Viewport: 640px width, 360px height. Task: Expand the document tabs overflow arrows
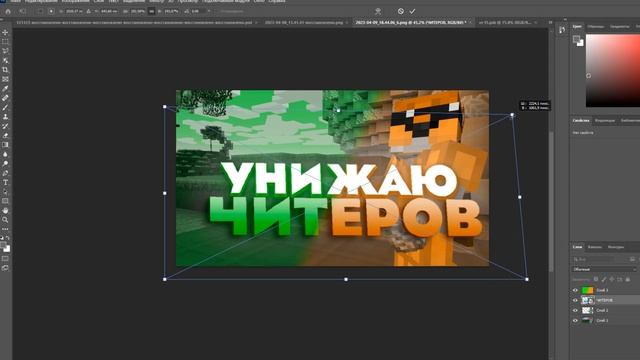(550, 22)
